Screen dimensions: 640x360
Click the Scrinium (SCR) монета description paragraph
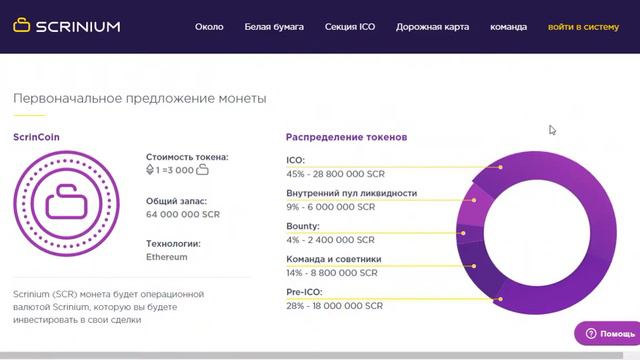pos(108,307)
